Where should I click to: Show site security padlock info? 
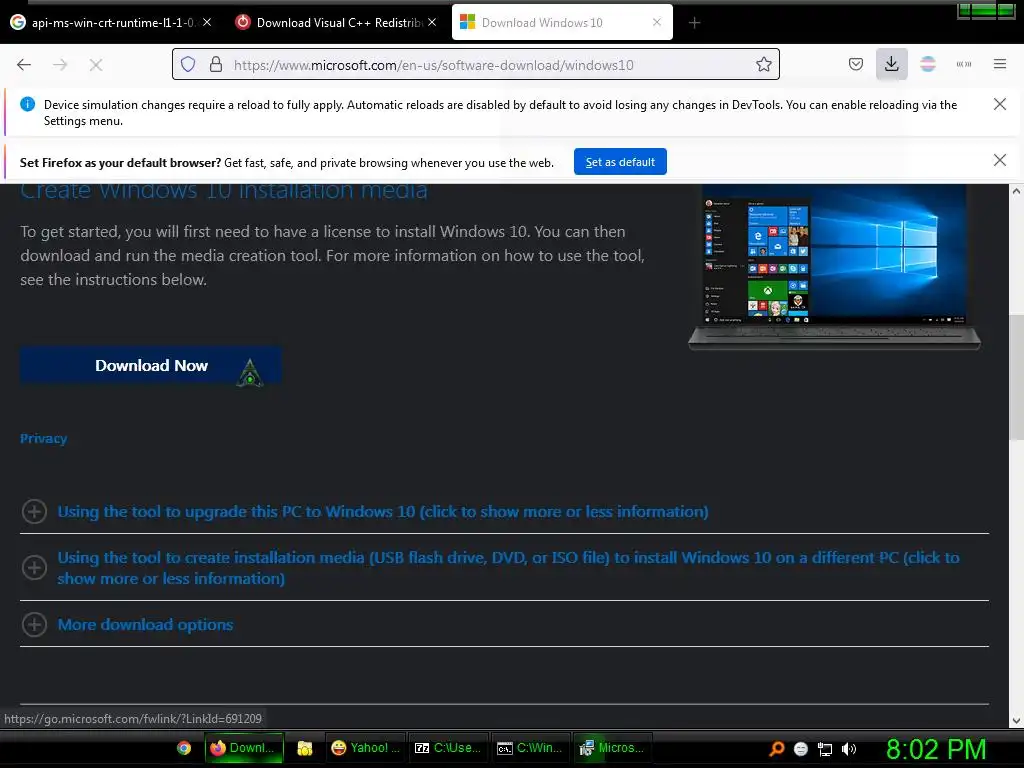click(216, 65)
